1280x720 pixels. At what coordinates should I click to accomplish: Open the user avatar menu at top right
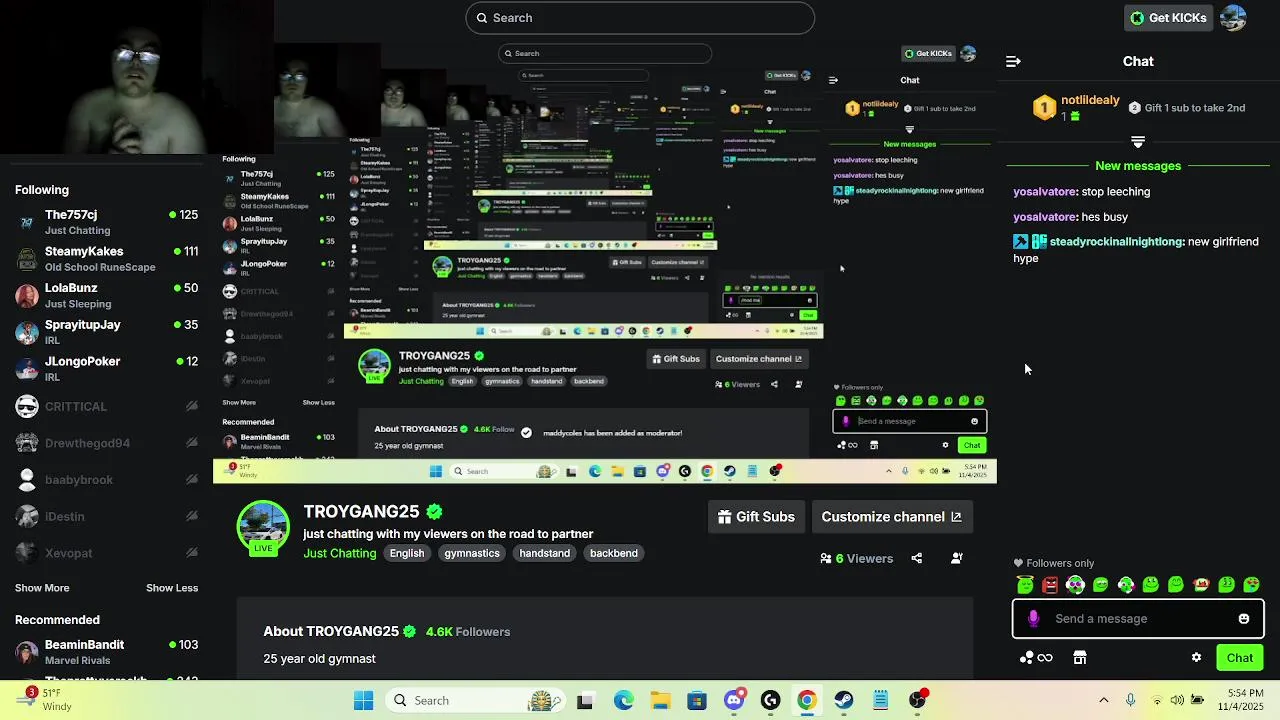click(1233, 18)
